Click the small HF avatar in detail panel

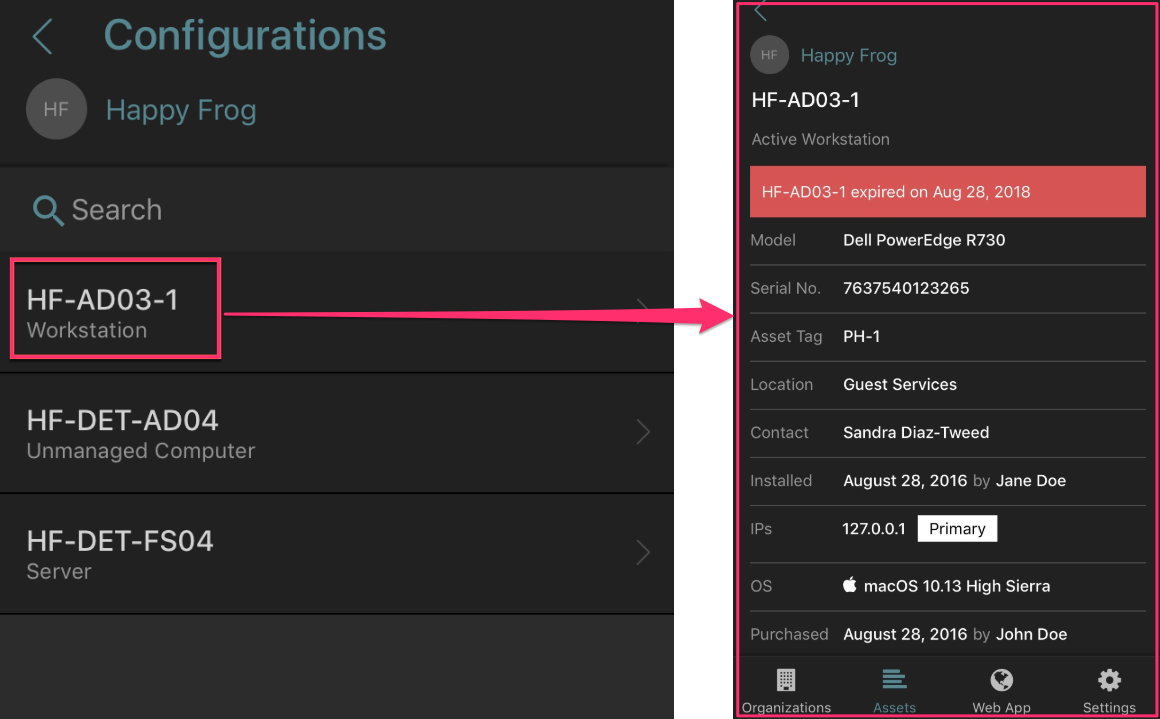point(769,55)
